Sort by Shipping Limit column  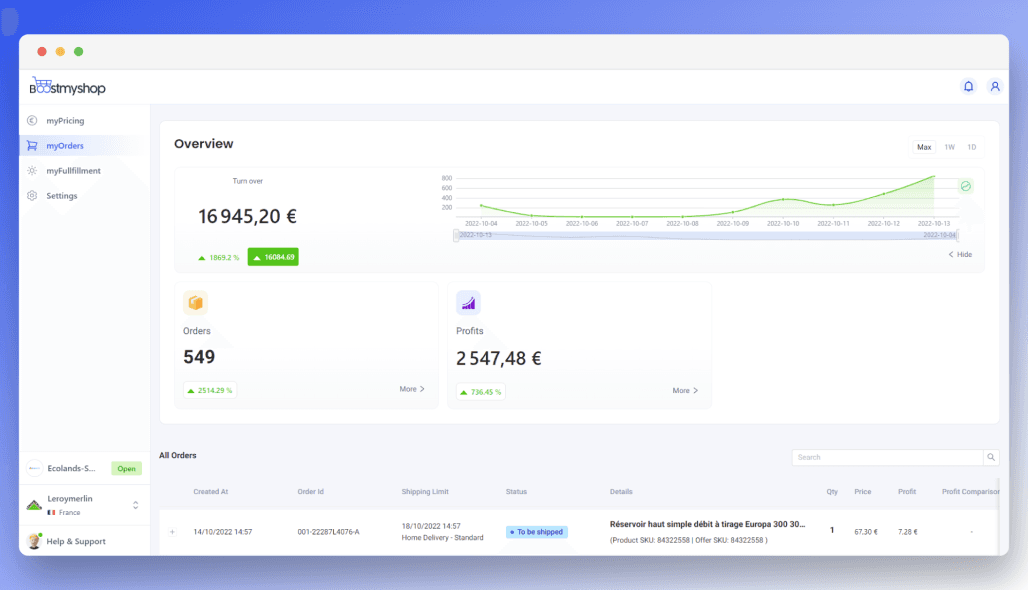(x=425, y=492)
